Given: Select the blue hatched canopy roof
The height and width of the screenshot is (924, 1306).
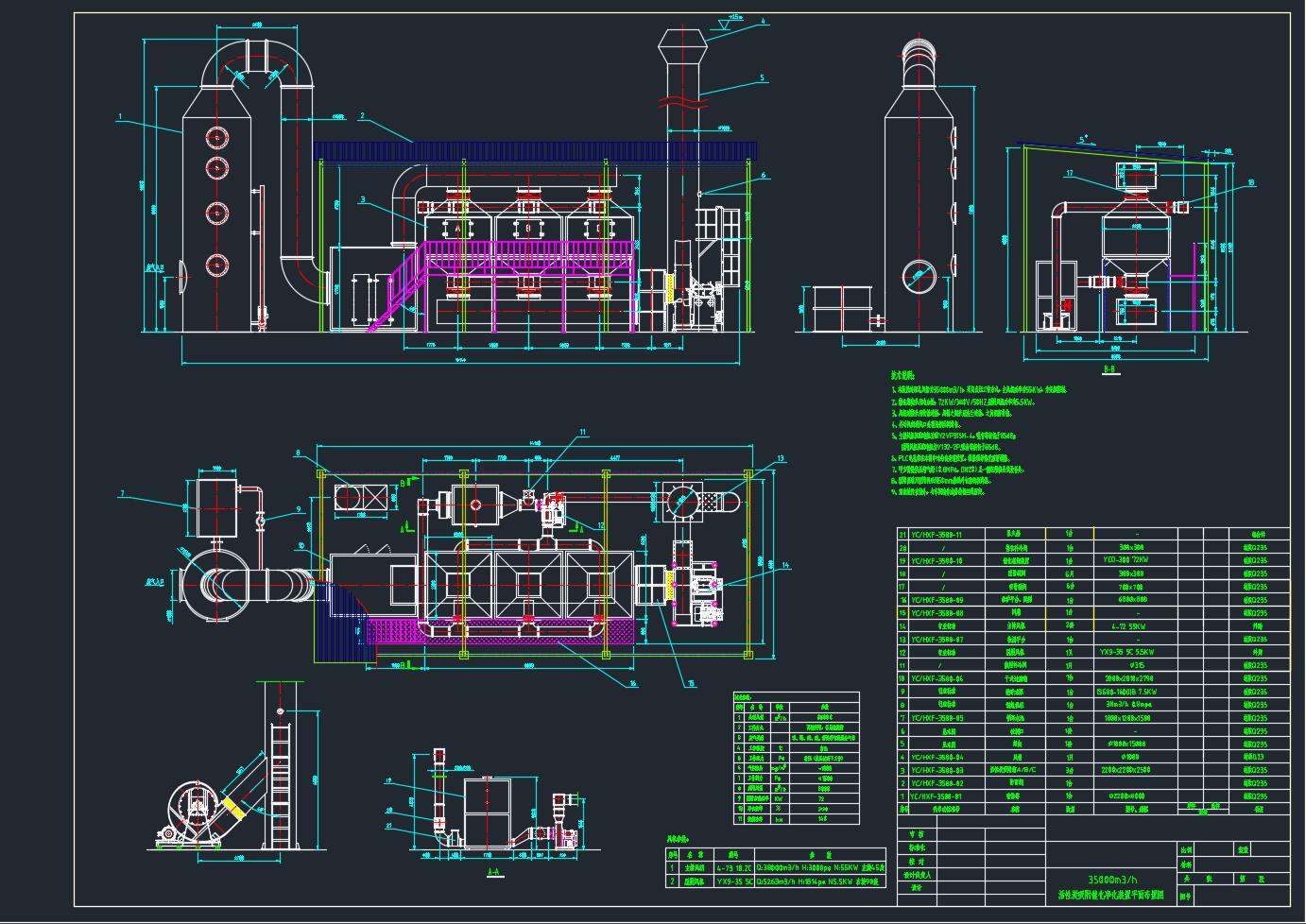Looking at the screenshot, I should click(535, 151).
